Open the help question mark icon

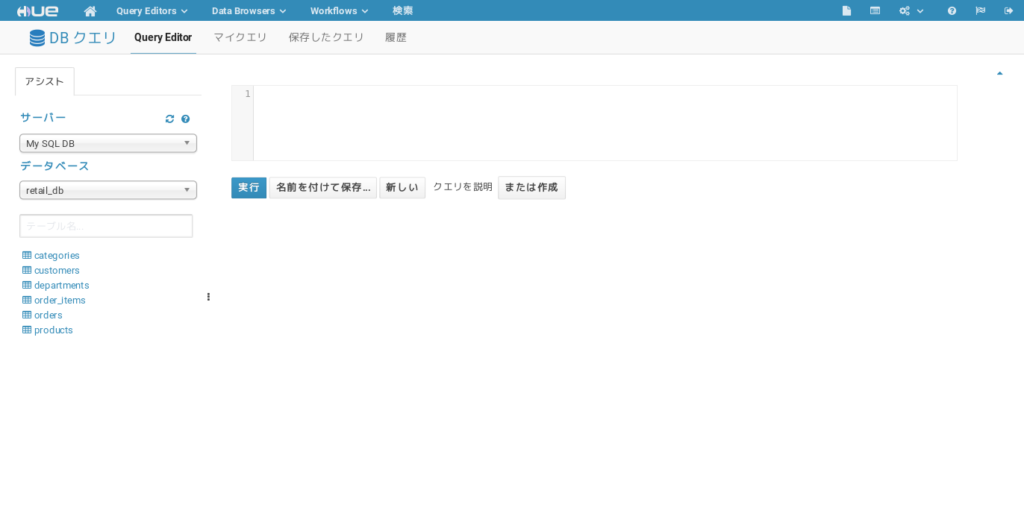[x=952, y=11]
